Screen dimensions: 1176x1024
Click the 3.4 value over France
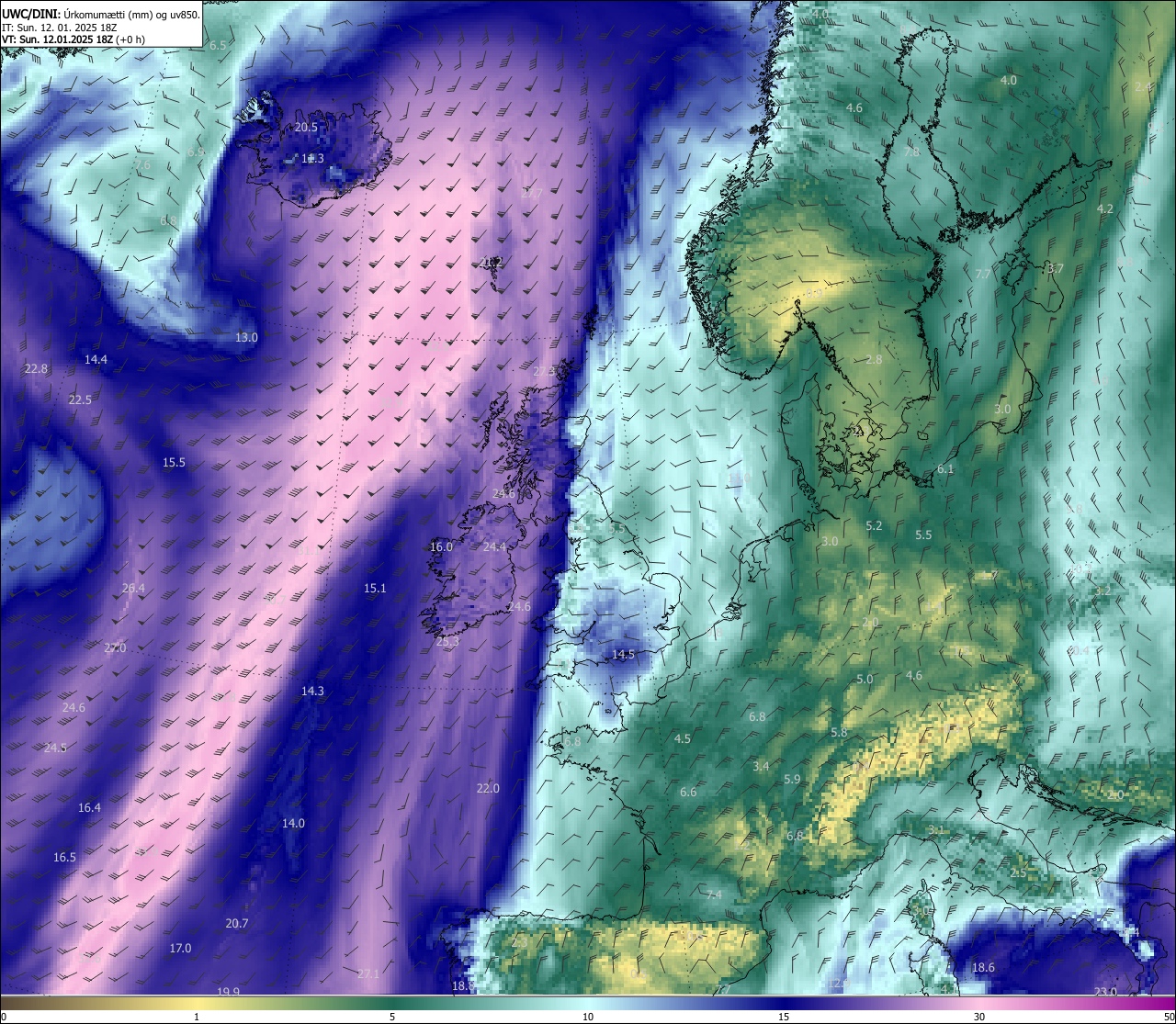[x=761, y=767]
